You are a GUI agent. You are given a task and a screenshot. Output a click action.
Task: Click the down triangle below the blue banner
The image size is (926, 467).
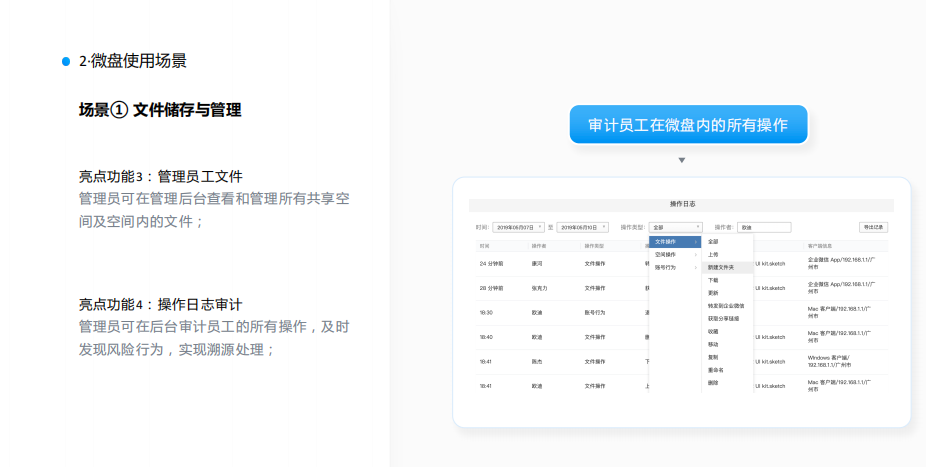(x=682, y=160)
